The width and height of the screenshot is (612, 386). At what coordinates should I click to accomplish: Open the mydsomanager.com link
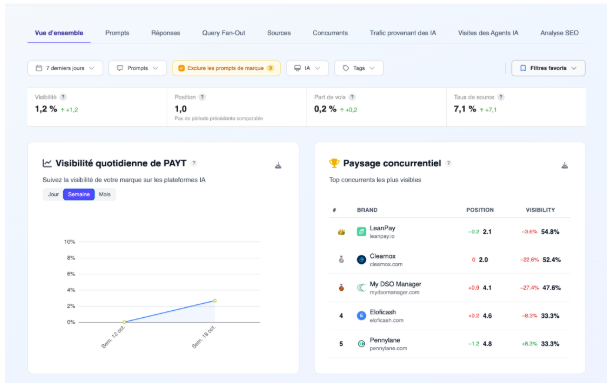coord(395,292)
